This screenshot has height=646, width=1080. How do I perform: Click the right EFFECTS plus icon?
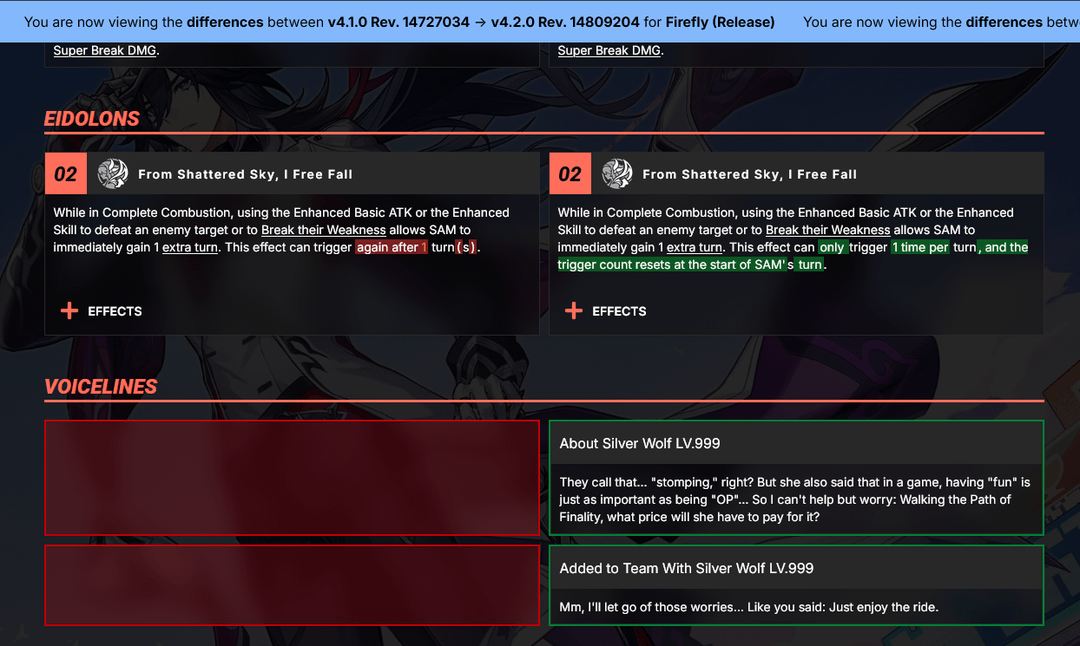click(x=574, y=311)
